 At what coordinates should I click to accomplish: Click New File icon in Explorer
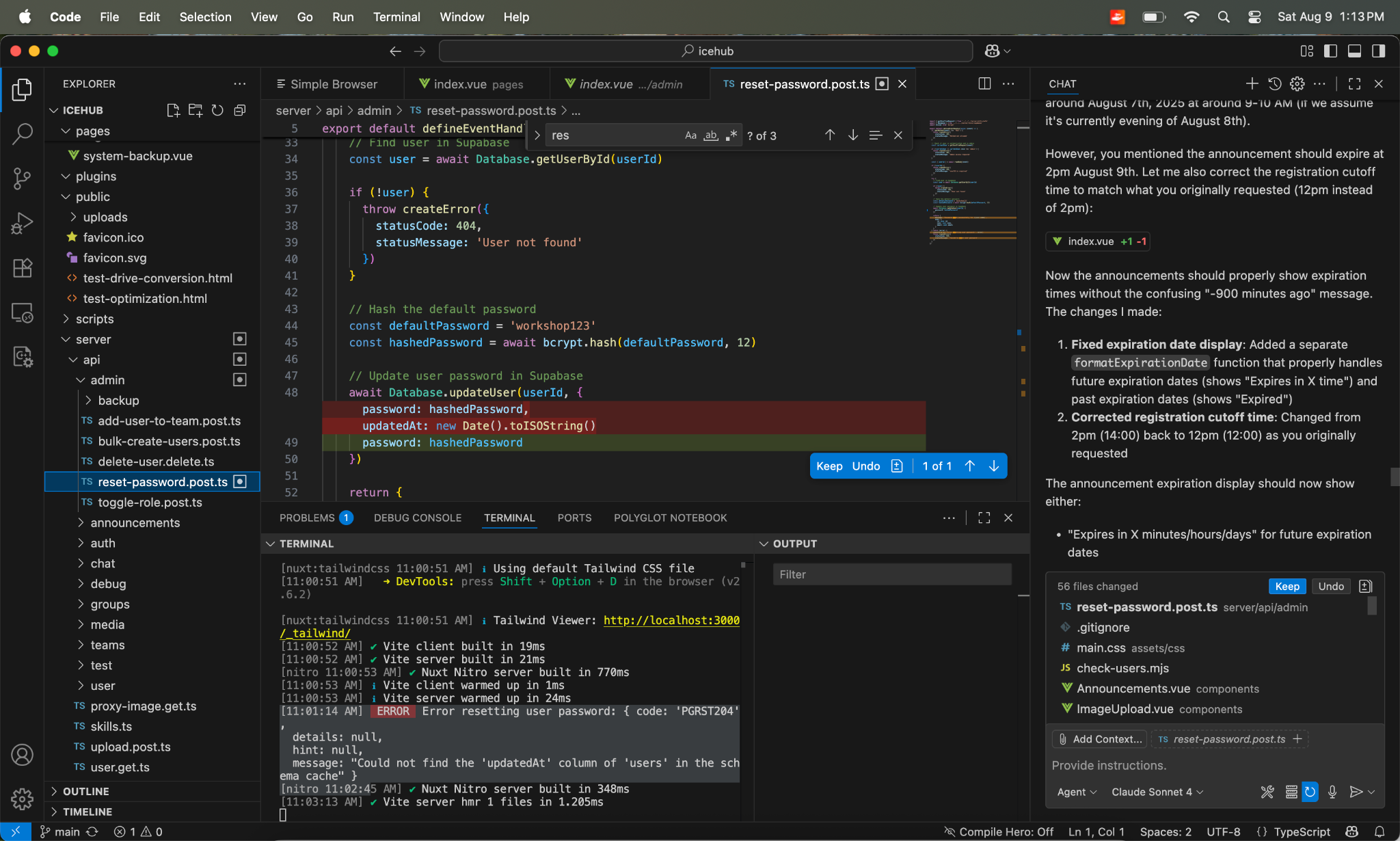(x=173, y=110)
